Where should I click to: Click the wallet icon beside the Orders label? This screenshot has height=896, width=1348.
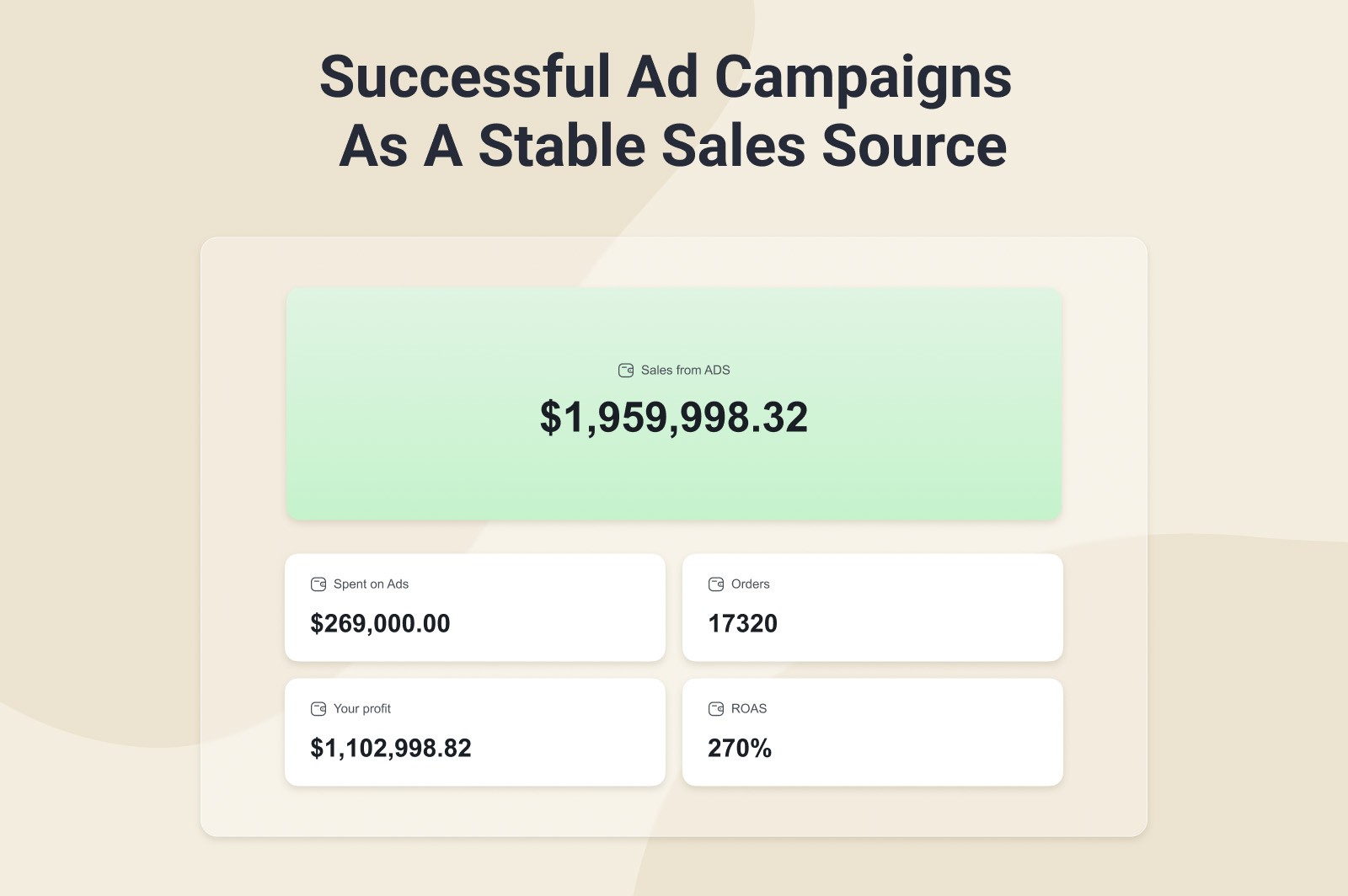(716, 584)
